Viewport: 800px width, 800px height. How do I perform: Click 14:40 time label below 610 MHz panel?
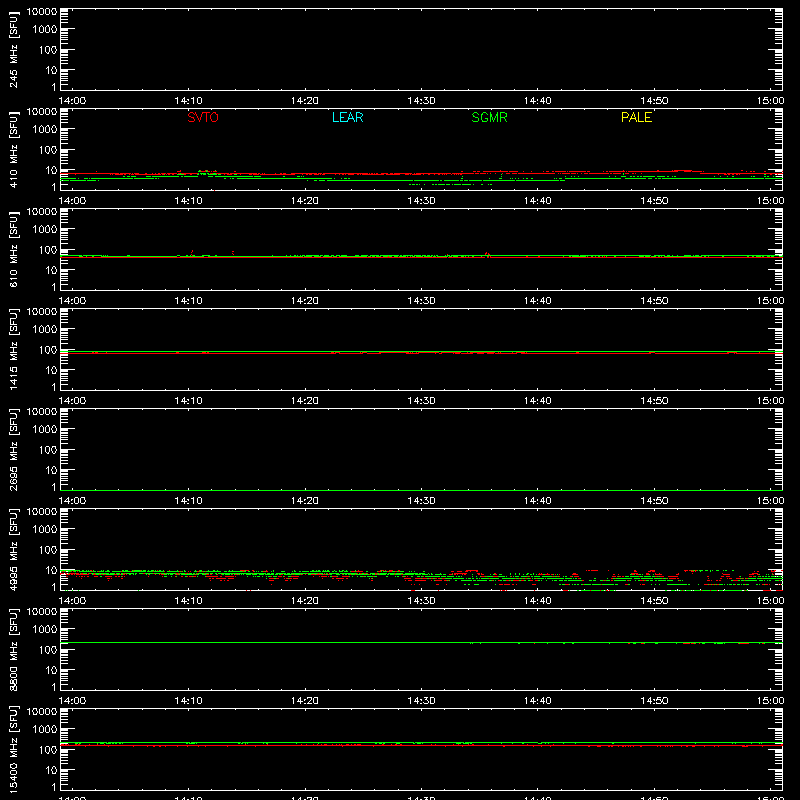click(x=538, y=301)
